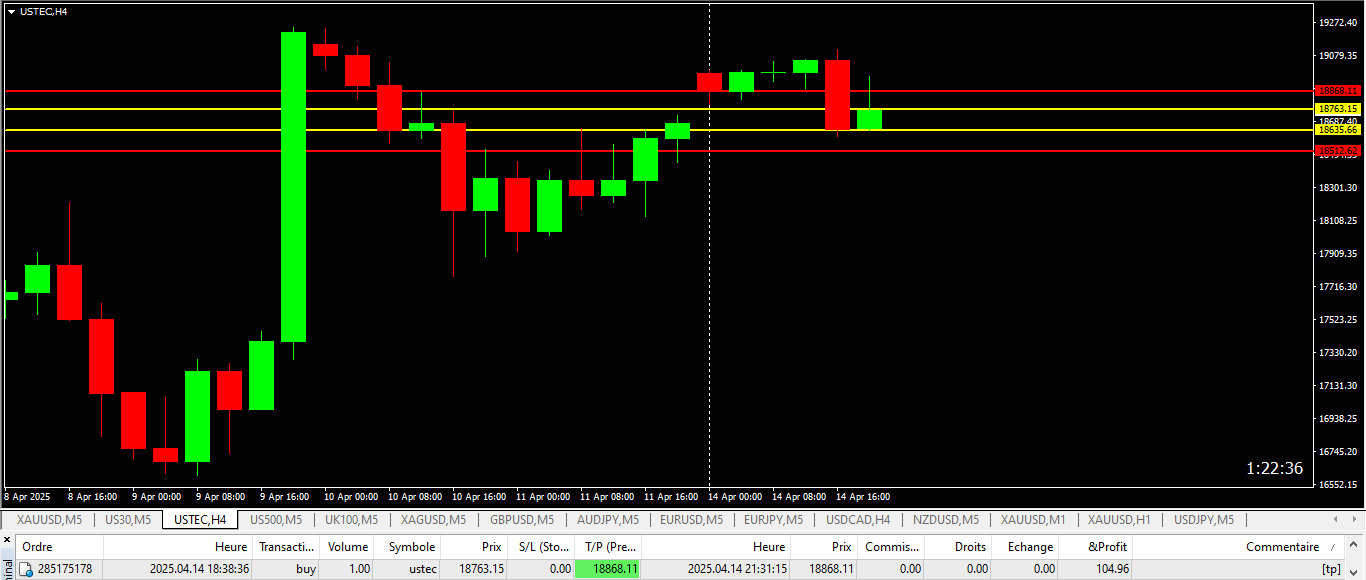Select the yellow 18763.15 price label
This screenshot has width=1366, height=580.
pos(1338,109)
